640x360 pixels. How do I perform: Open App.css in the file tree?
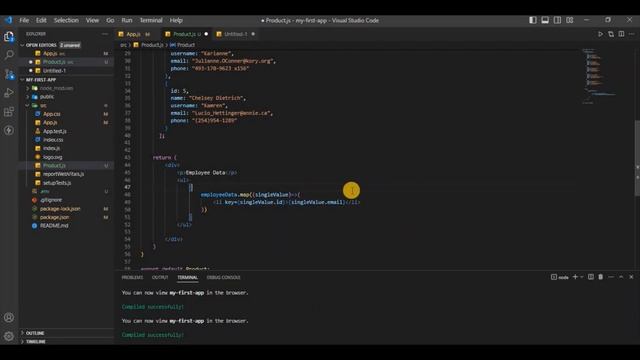(51, 114)
